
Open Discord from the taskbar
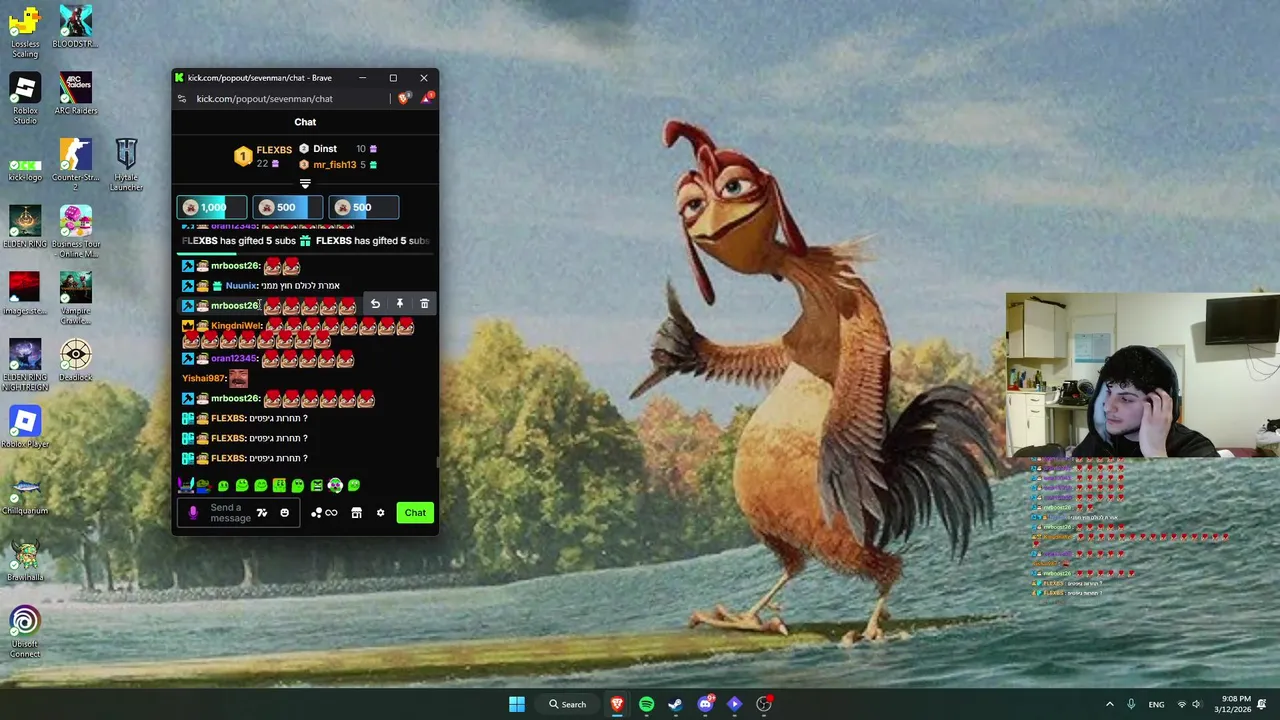click(x=705, y=704)
